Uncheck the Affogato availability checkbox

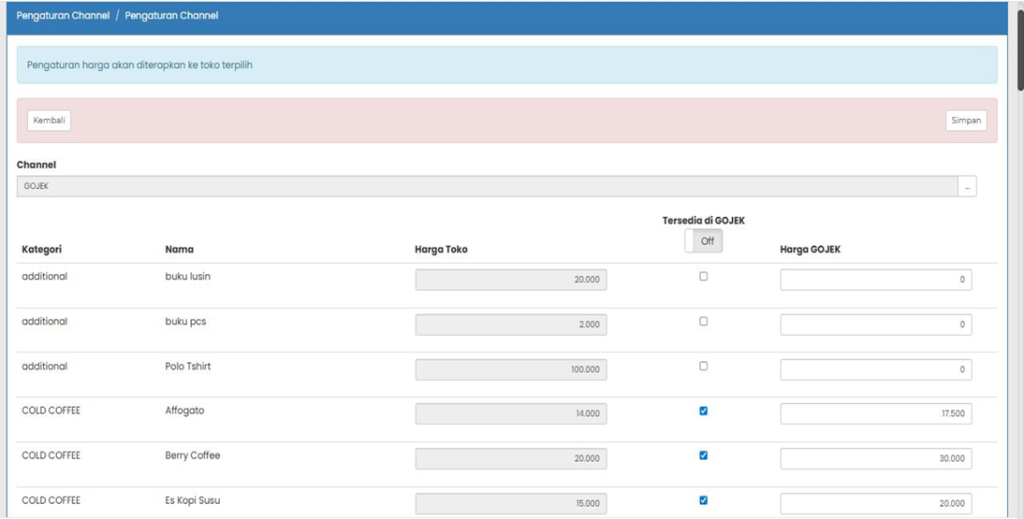[703, 410]
